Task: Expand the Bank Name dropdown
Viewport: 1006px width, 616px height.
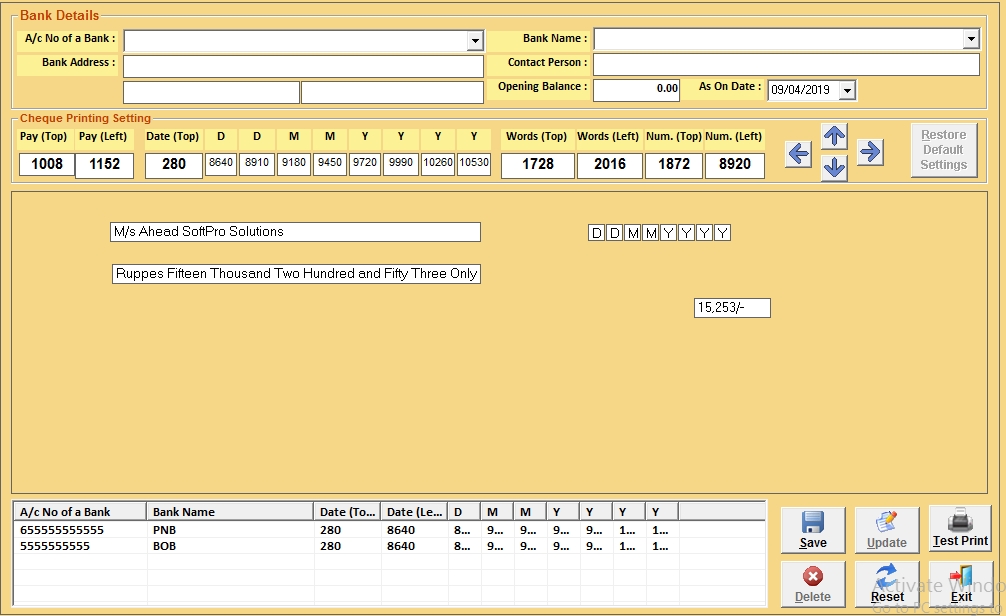Action: (x=970, y=39)
